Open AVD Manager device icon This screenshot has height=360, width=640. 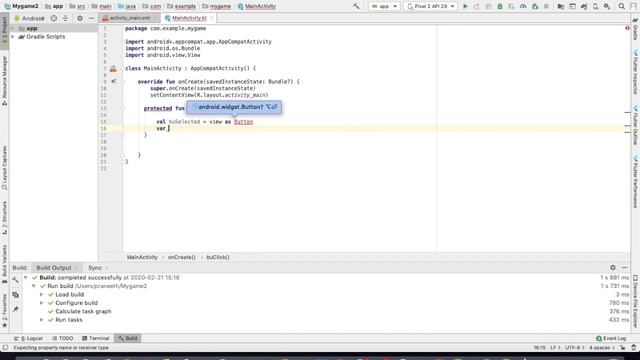coord(596,6)
